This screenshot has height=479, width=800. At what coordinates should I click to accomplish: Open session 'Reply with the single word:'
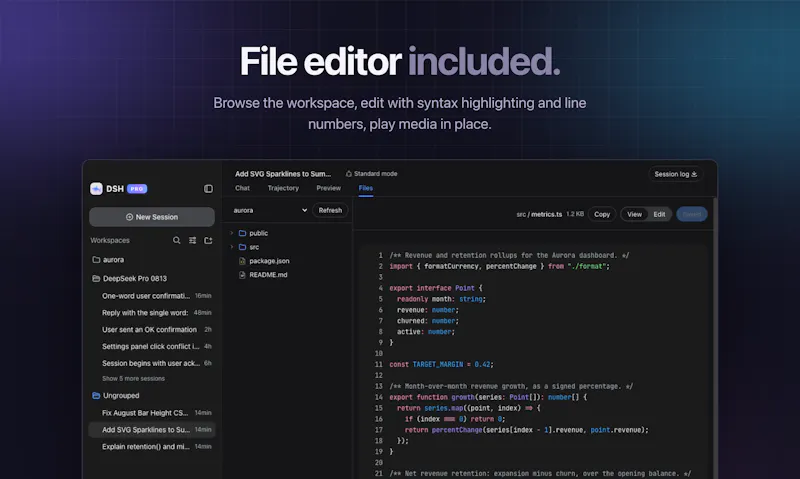click(x=152, y=313)
